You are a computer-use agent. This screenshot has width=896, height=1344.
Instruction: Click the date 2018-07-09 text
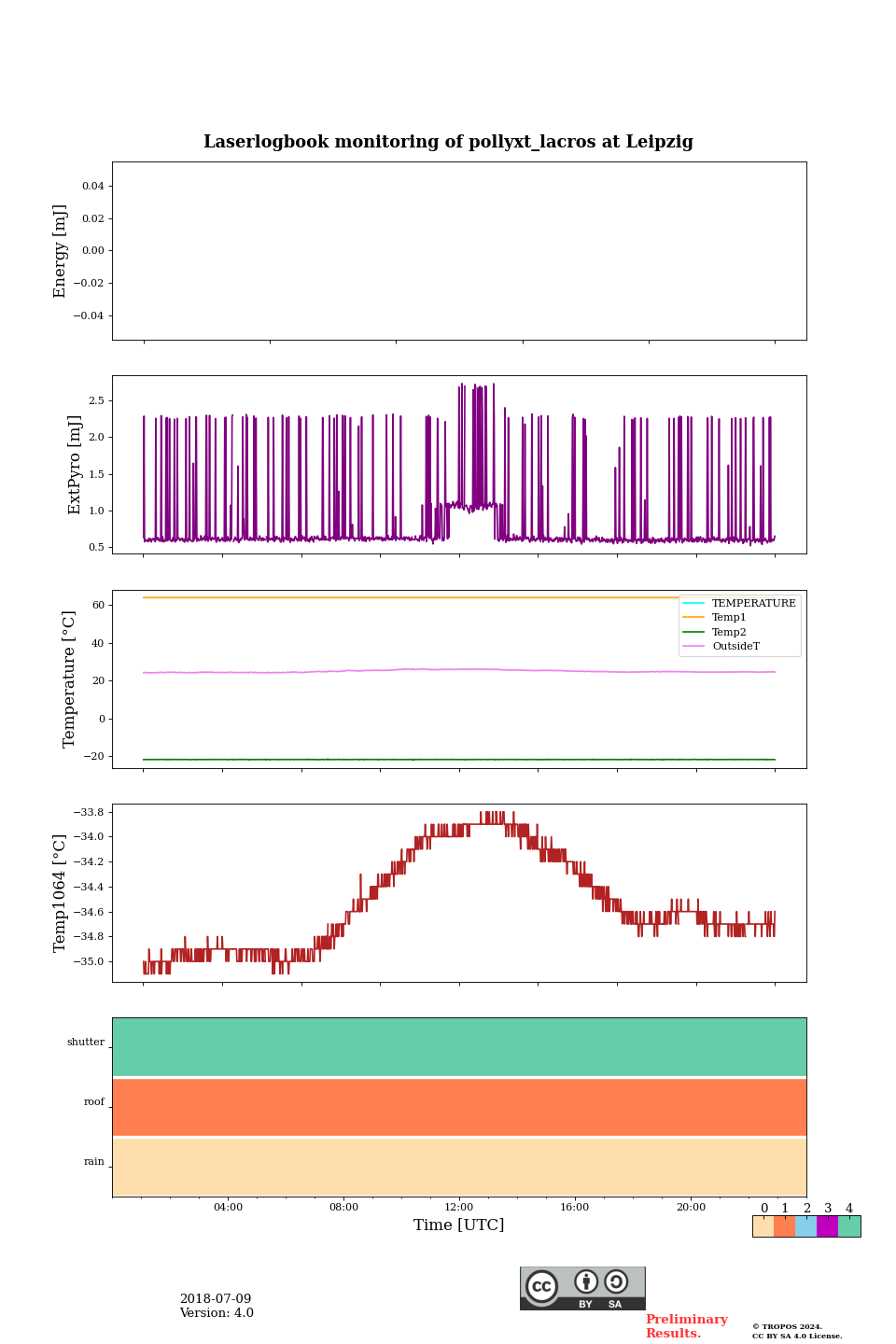coord(216,1299)
